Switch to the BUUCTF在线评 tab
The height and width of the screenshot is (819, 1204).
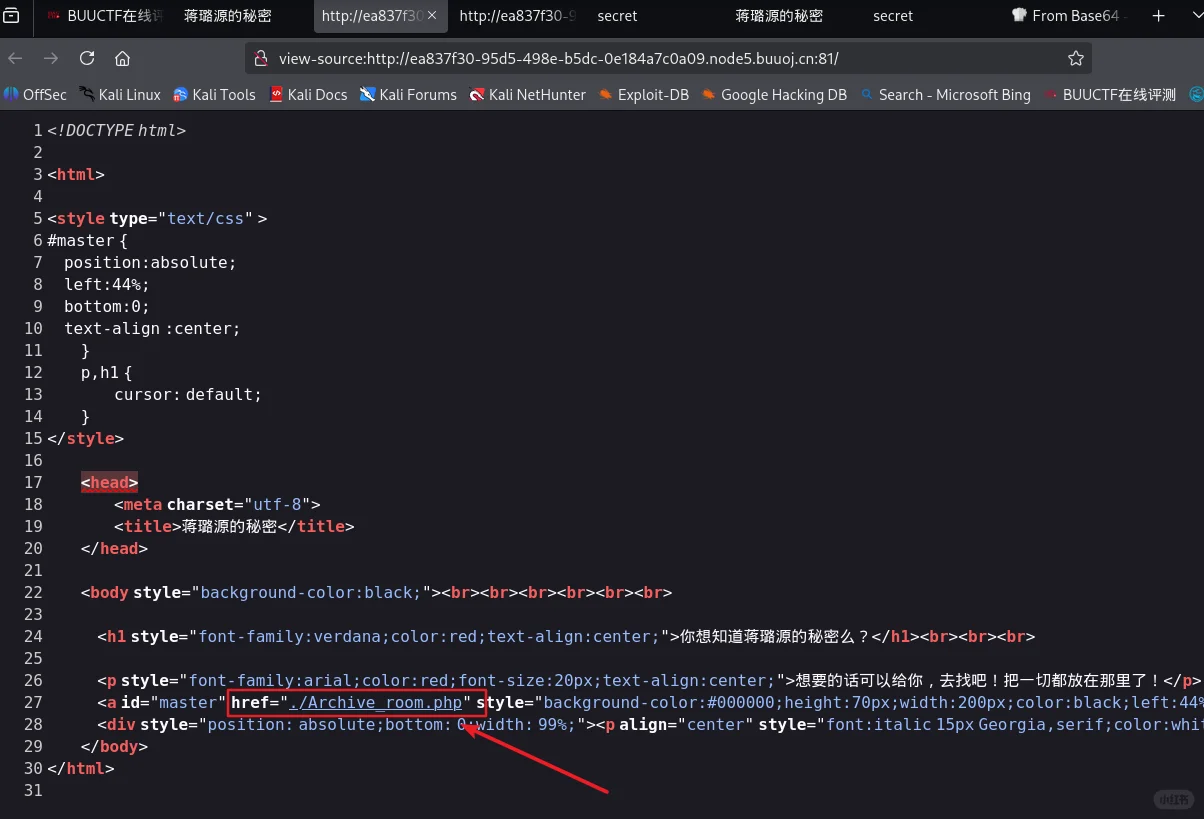104,16
